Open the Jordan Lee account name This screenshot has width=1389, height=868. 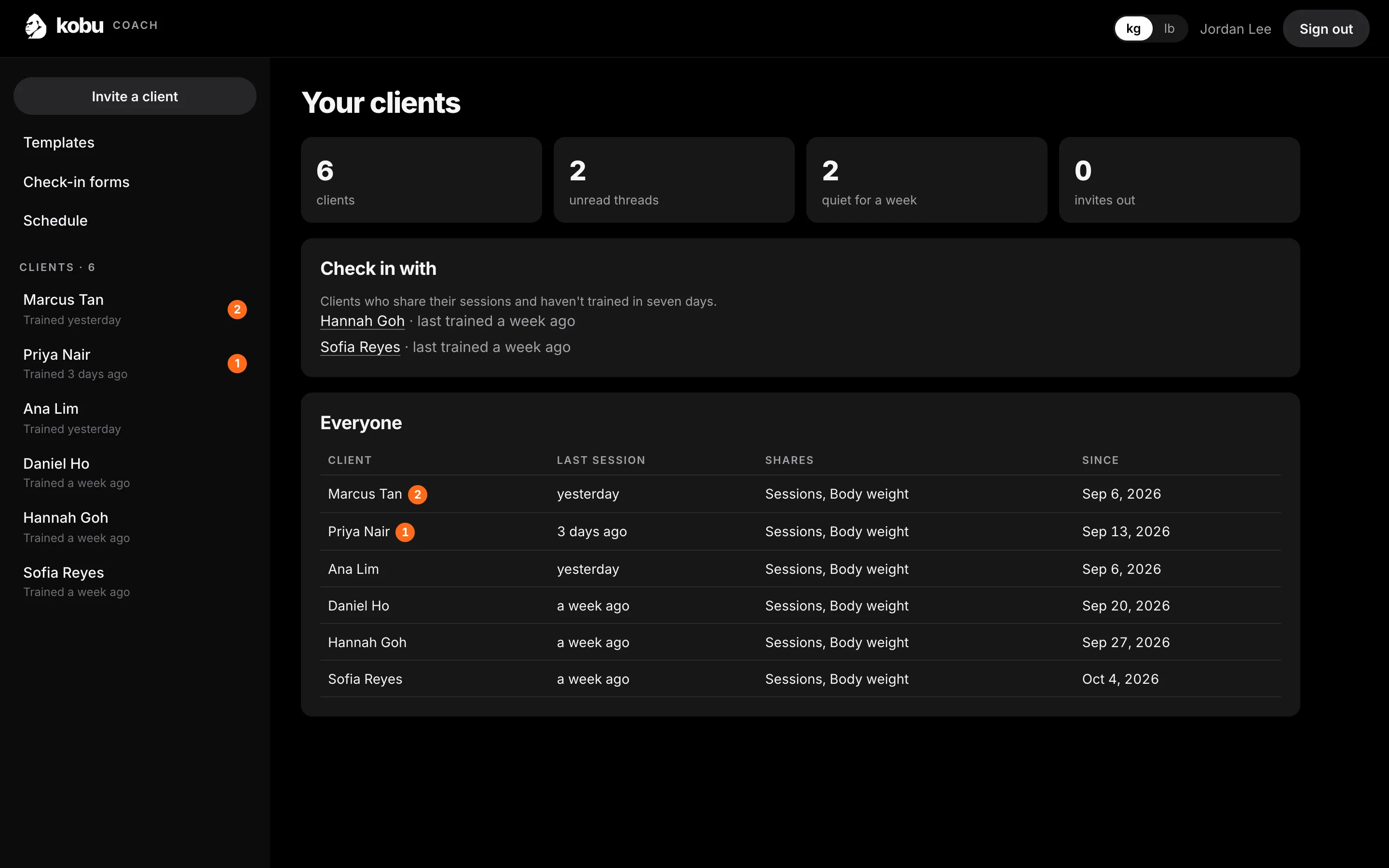[1235, 29]
